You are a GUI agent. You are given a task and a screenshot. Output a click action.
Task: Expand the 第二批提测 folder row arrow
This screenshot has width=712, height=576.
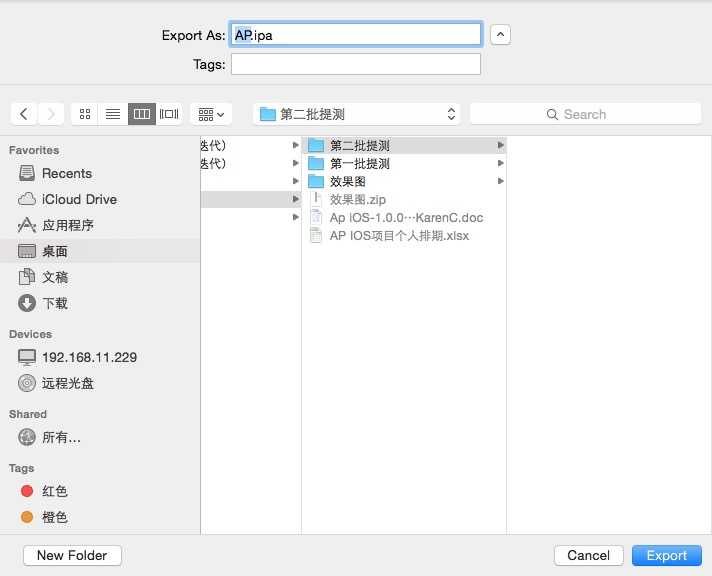[x=500, y=145]
